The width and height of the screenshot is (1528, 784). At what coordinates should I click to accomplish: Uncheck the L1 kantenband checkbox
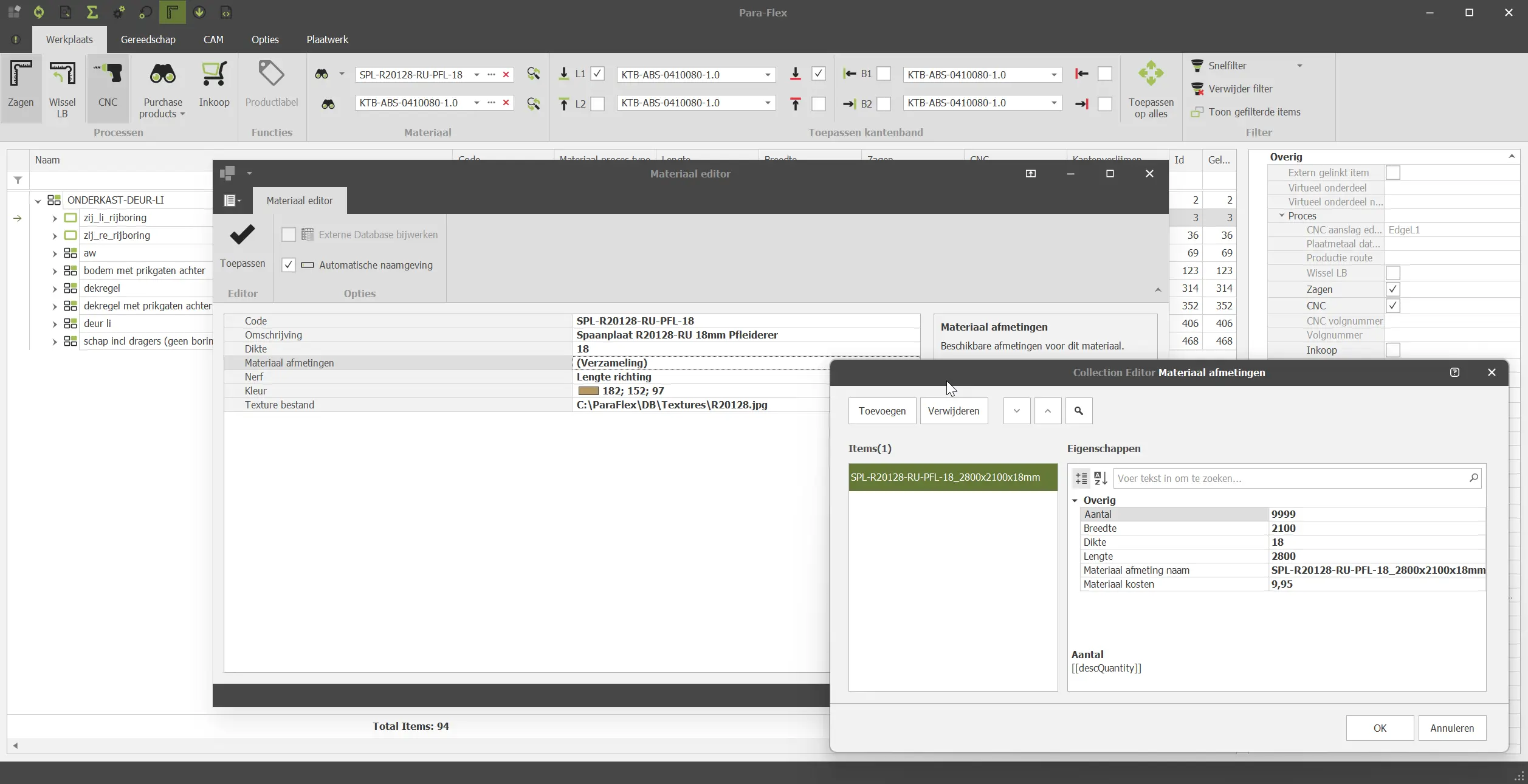point(597,74)
